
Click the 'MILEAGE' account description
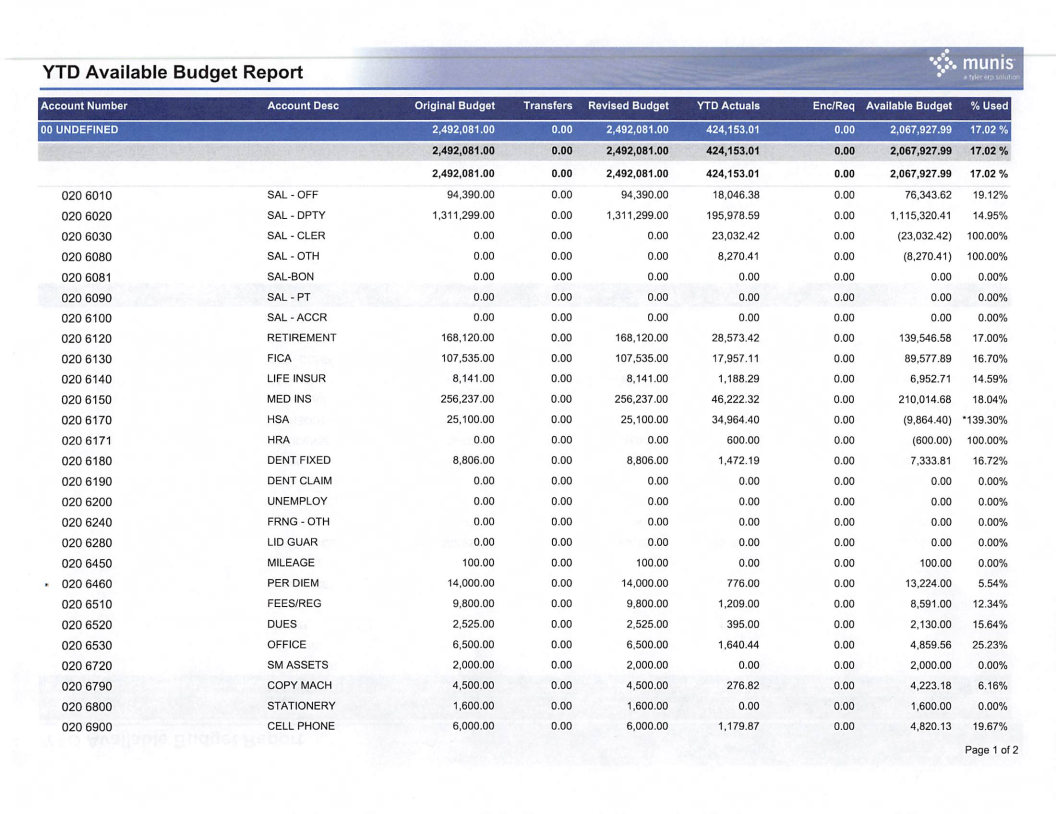291,563
